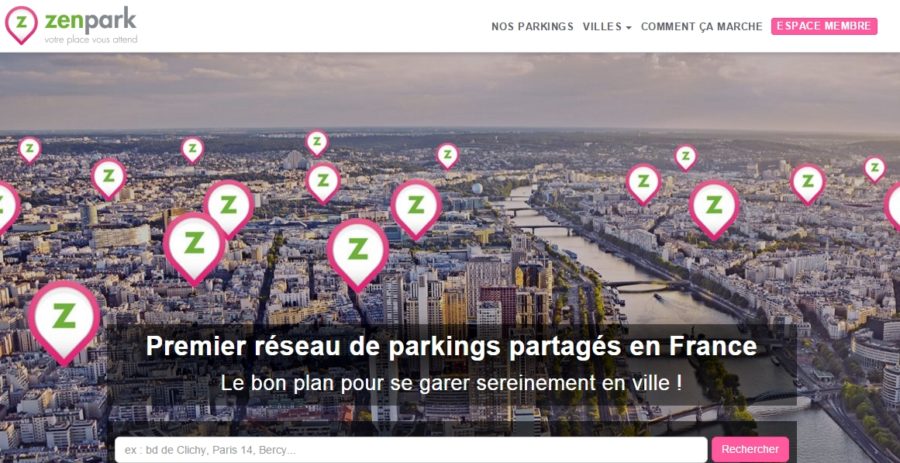Screen dimensions: 900x463
Task: Click the small pin above the right river bank
Action: pyautogui.click(x=685, y=157)
